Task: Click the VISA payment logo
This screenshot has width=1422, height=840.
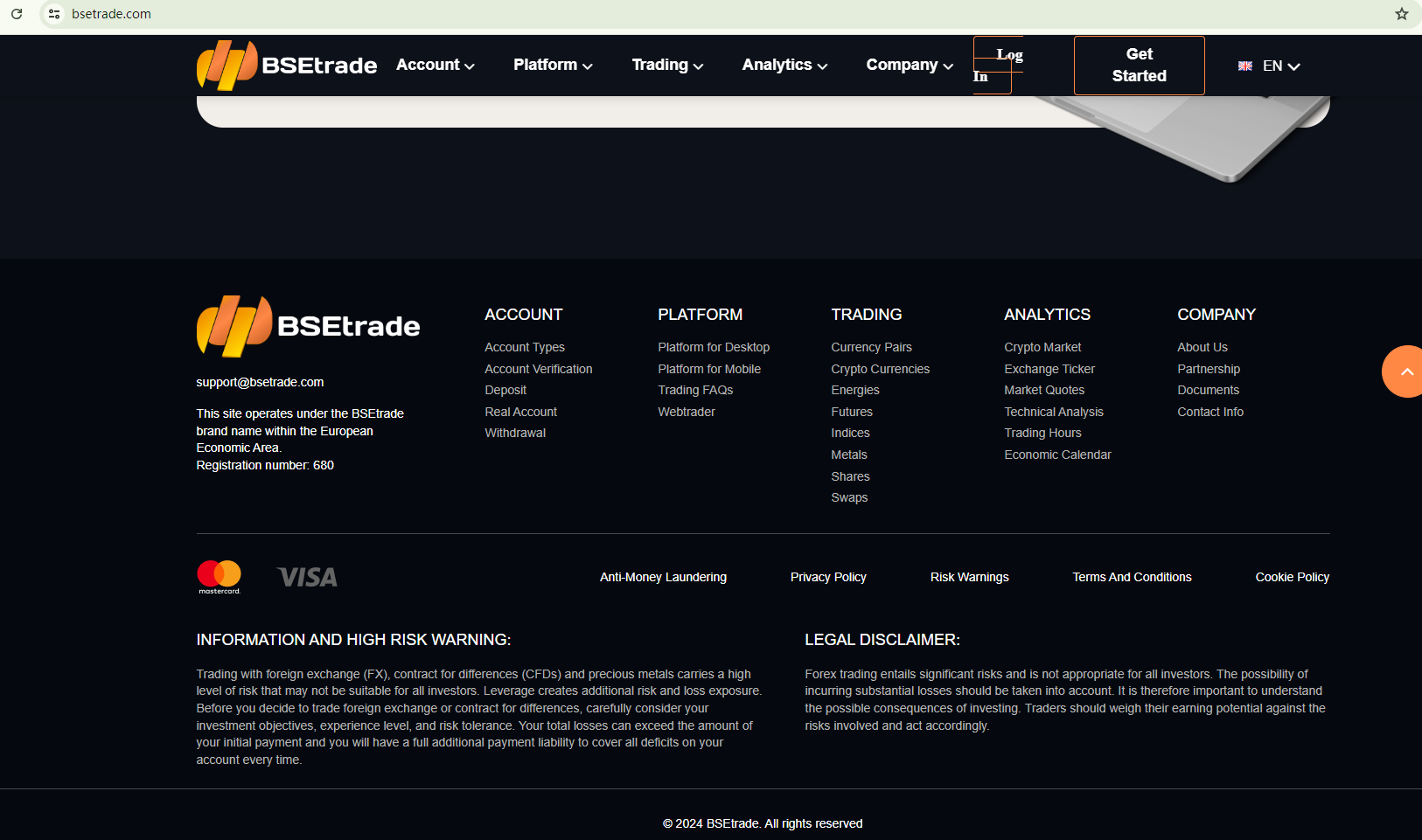Action: (307, 577)
